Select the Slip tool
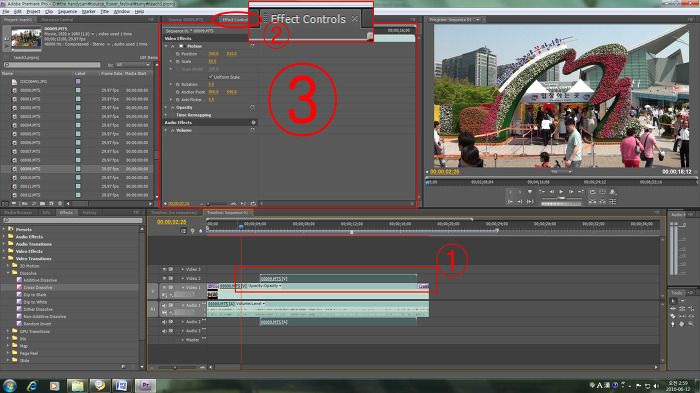The height and width of the screenshot is (393, 700). pos(682,316)
